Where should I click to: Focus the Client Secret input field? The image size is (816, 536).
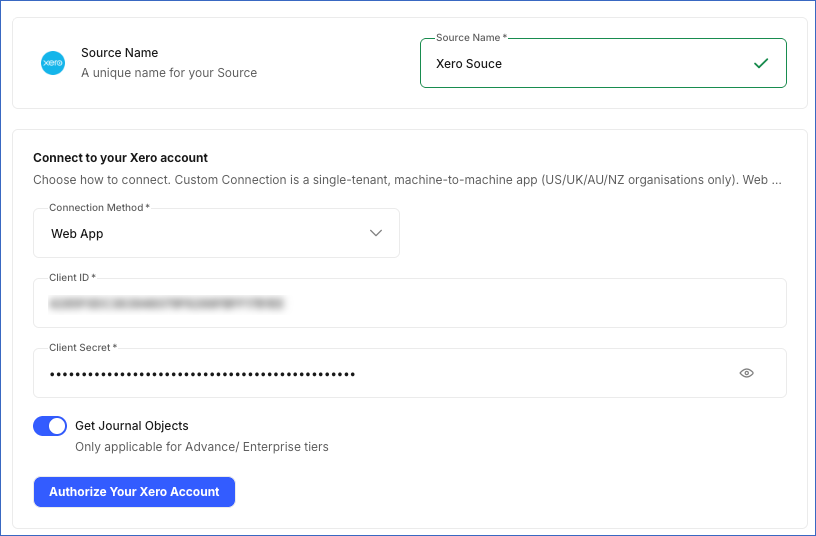[x=410, y=373]
